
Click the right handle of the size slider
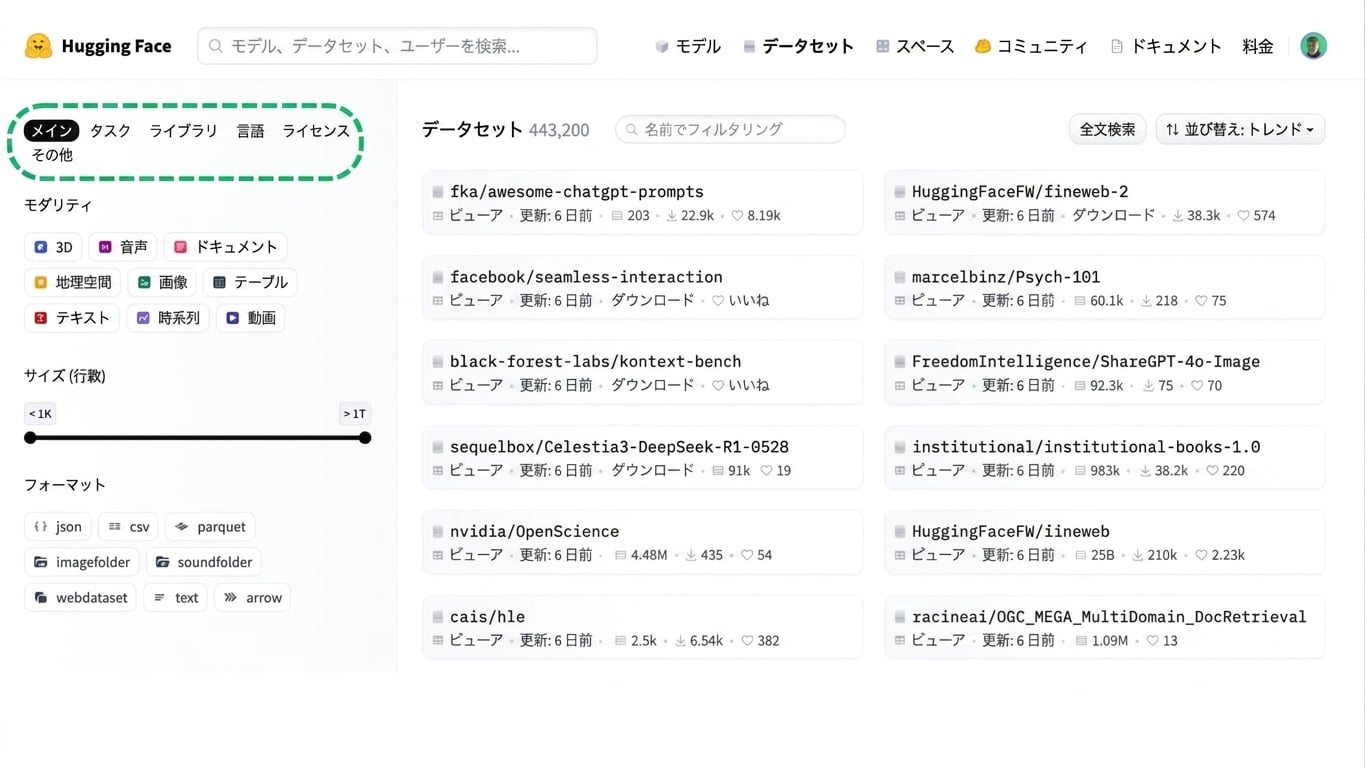[x=365, y=438]
